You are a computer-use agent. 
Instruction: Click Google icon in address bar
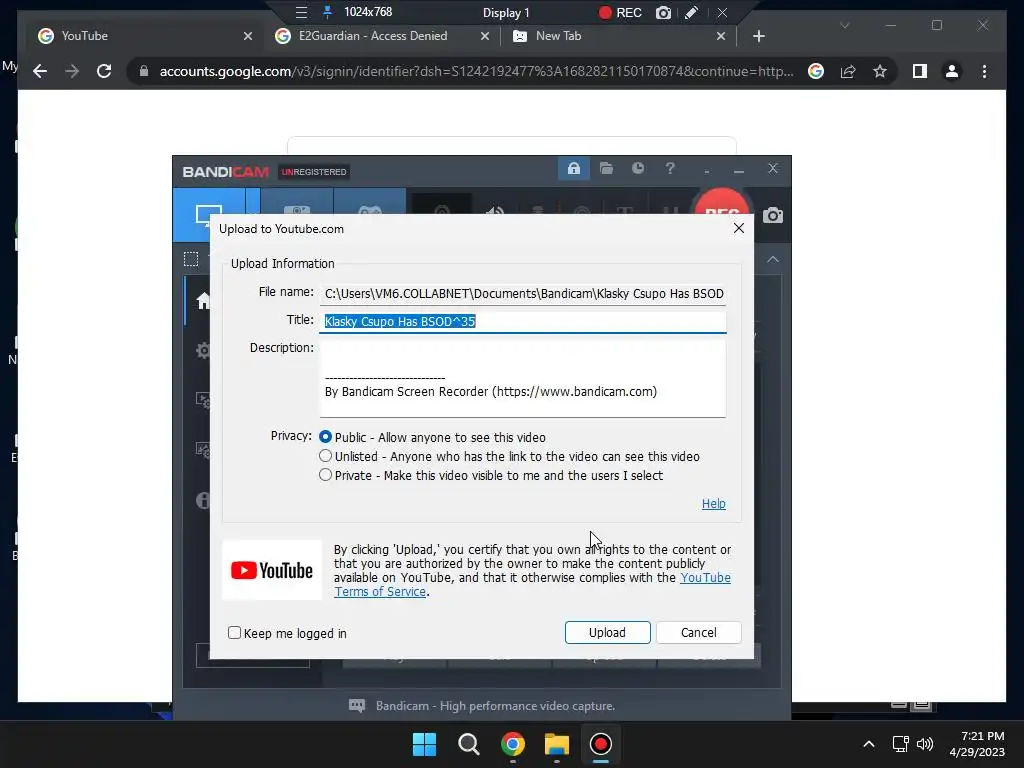tap(816, 71)
